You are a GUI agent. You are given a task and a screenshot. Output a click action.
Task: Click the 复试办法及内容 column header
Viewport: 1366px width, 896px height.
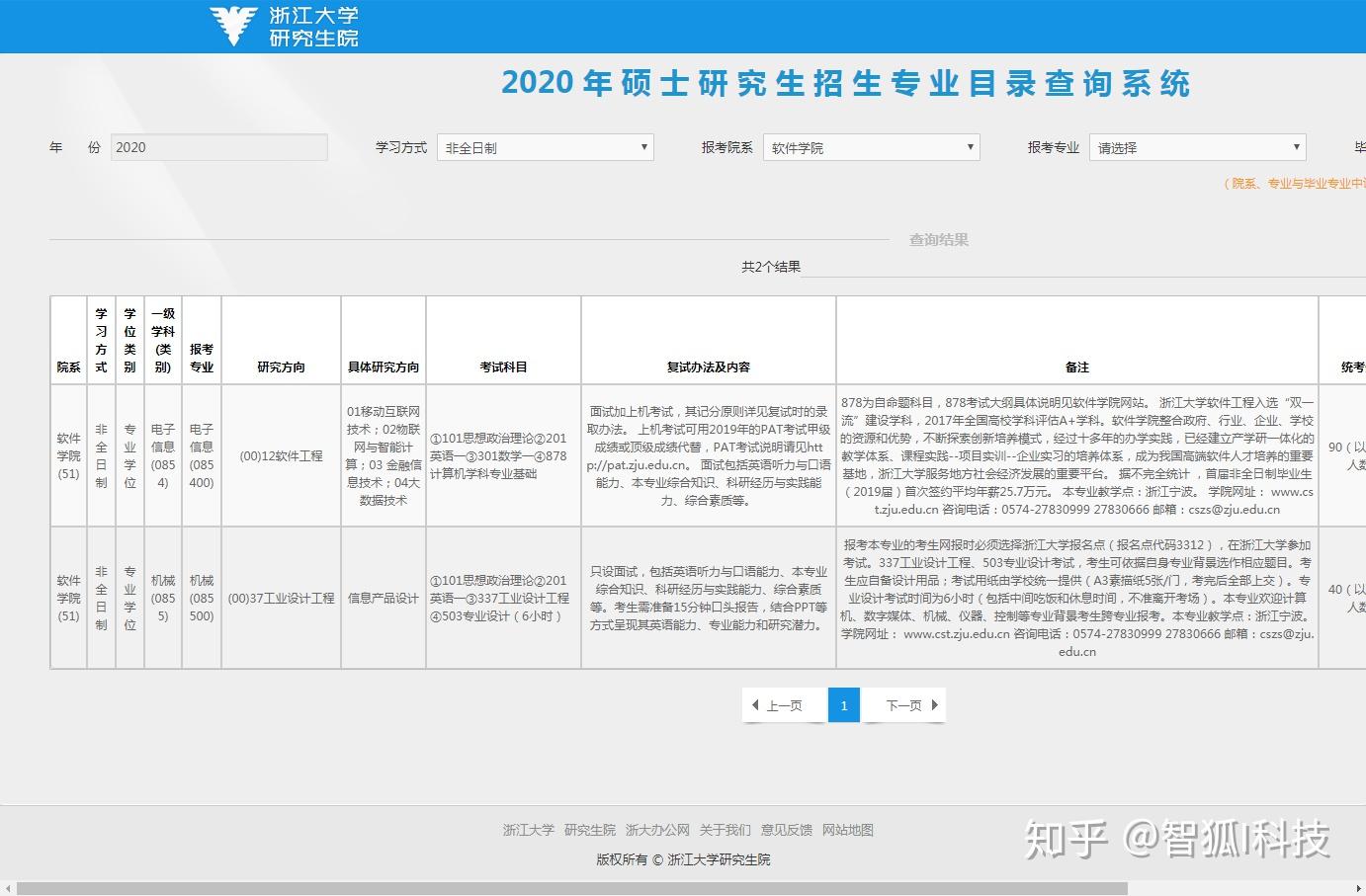pos(709,340)
